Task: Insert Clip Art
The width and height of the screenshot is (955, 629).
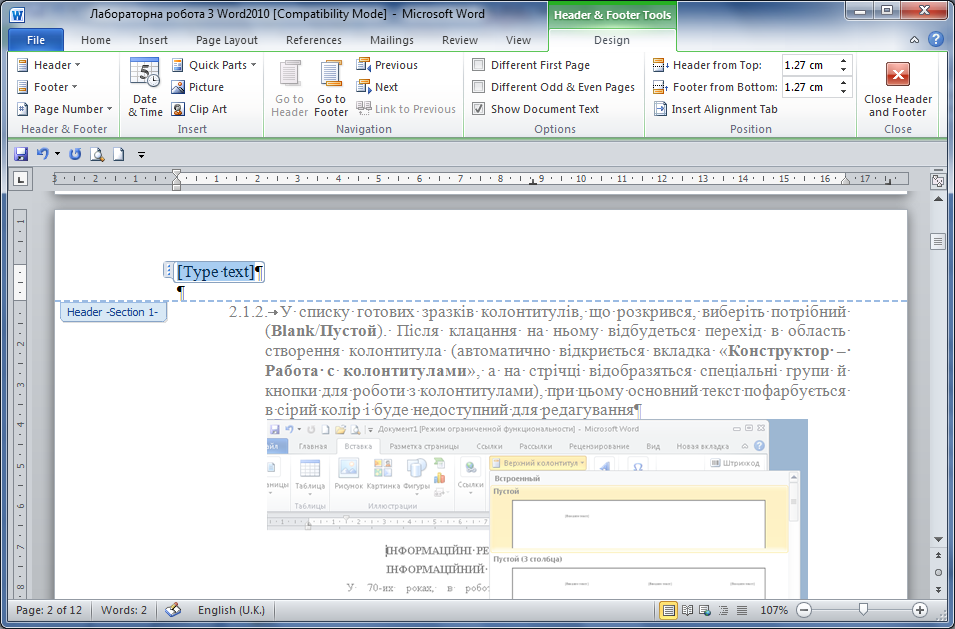Action: point(199,109)
